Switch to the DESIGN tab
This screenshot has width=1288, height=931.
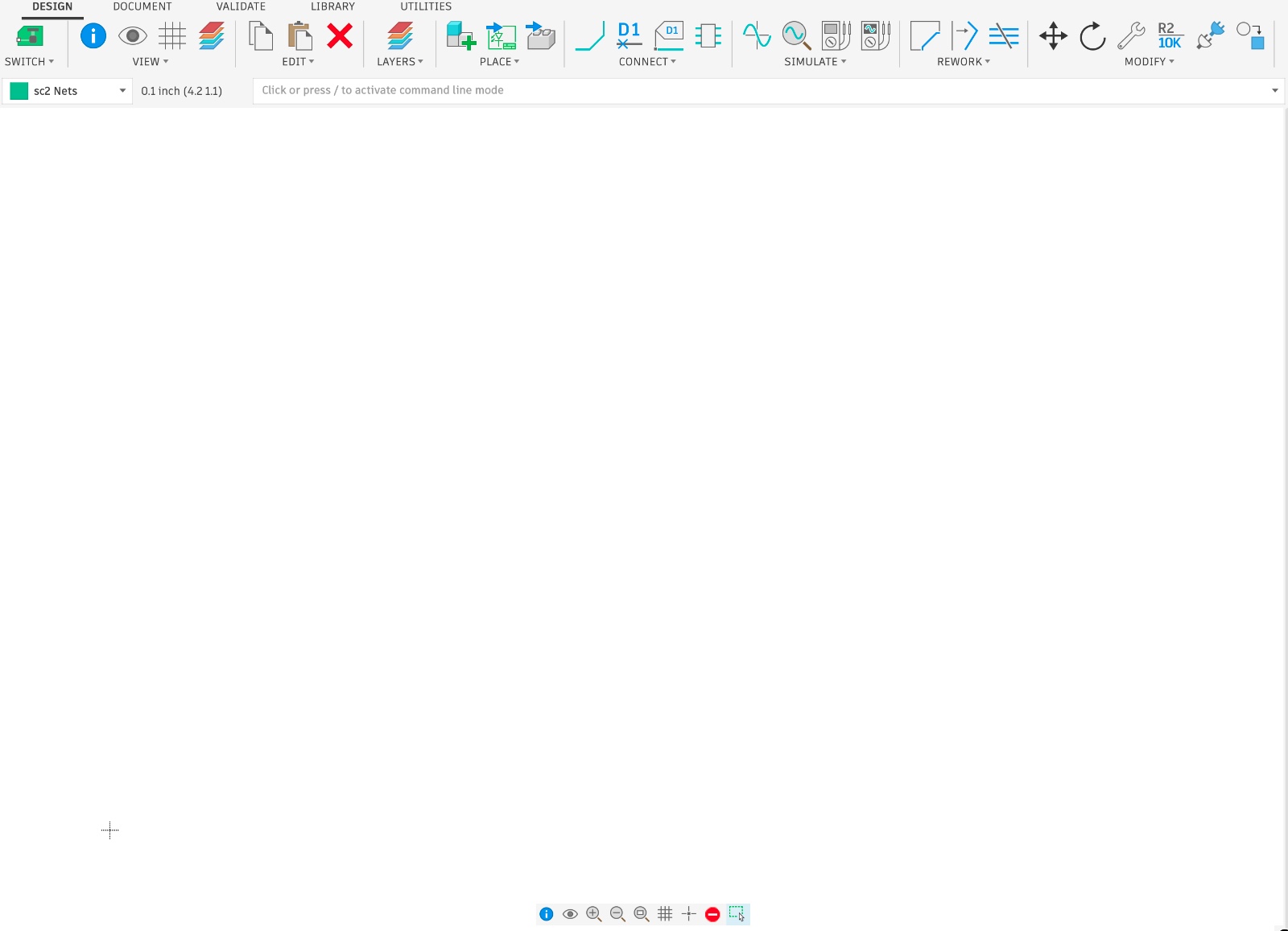pos(52,6)
